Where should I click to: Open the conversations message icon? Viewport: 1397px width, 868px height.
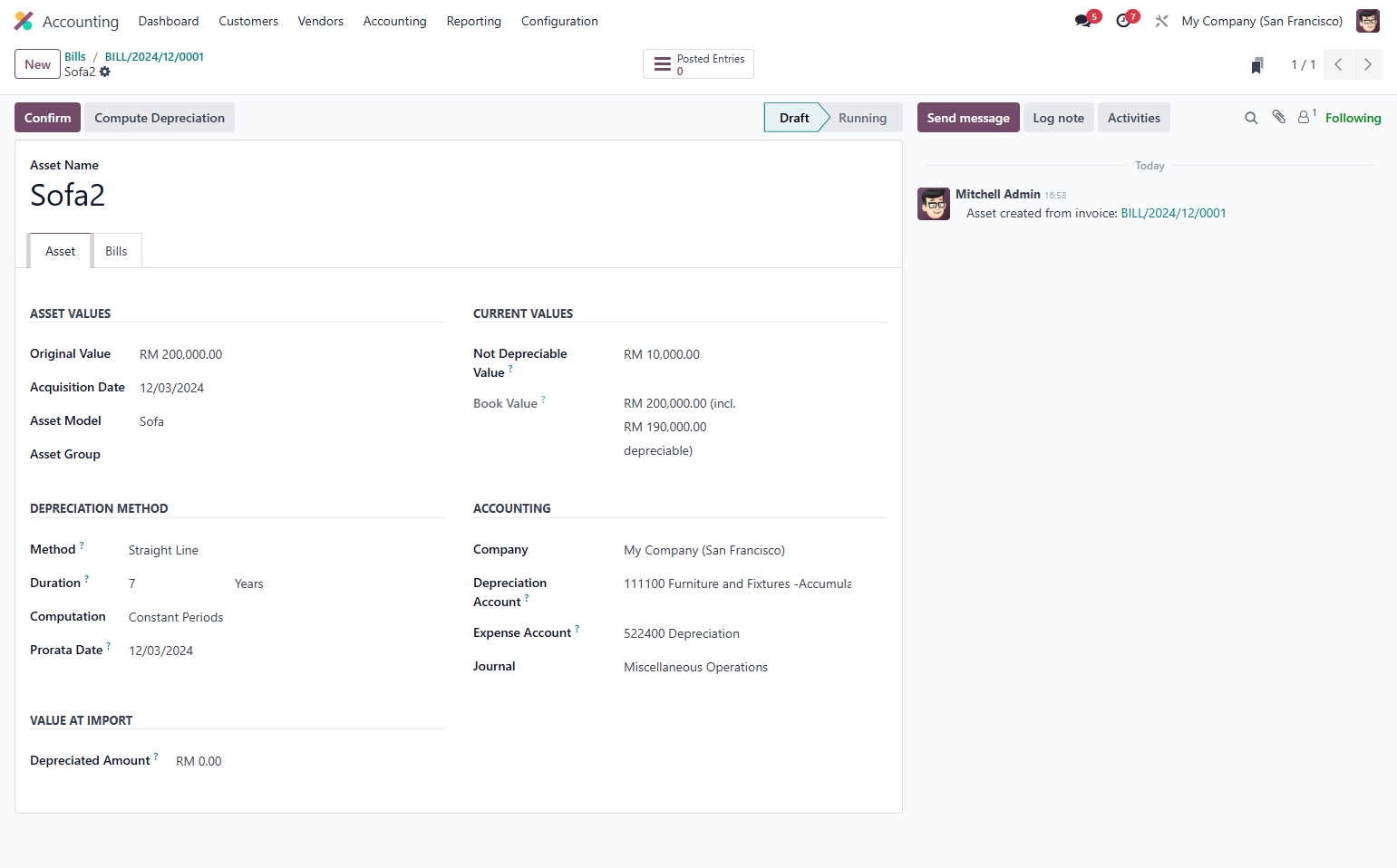point(1082,21)
